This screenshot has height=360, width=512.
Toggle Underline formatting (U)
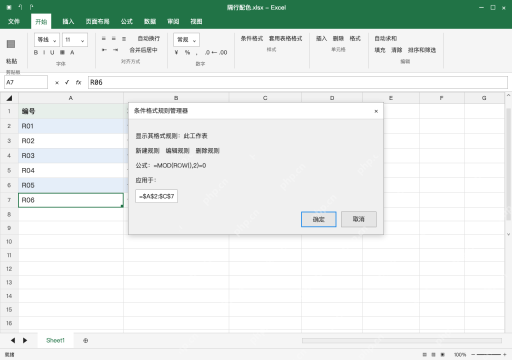[52, 52]
